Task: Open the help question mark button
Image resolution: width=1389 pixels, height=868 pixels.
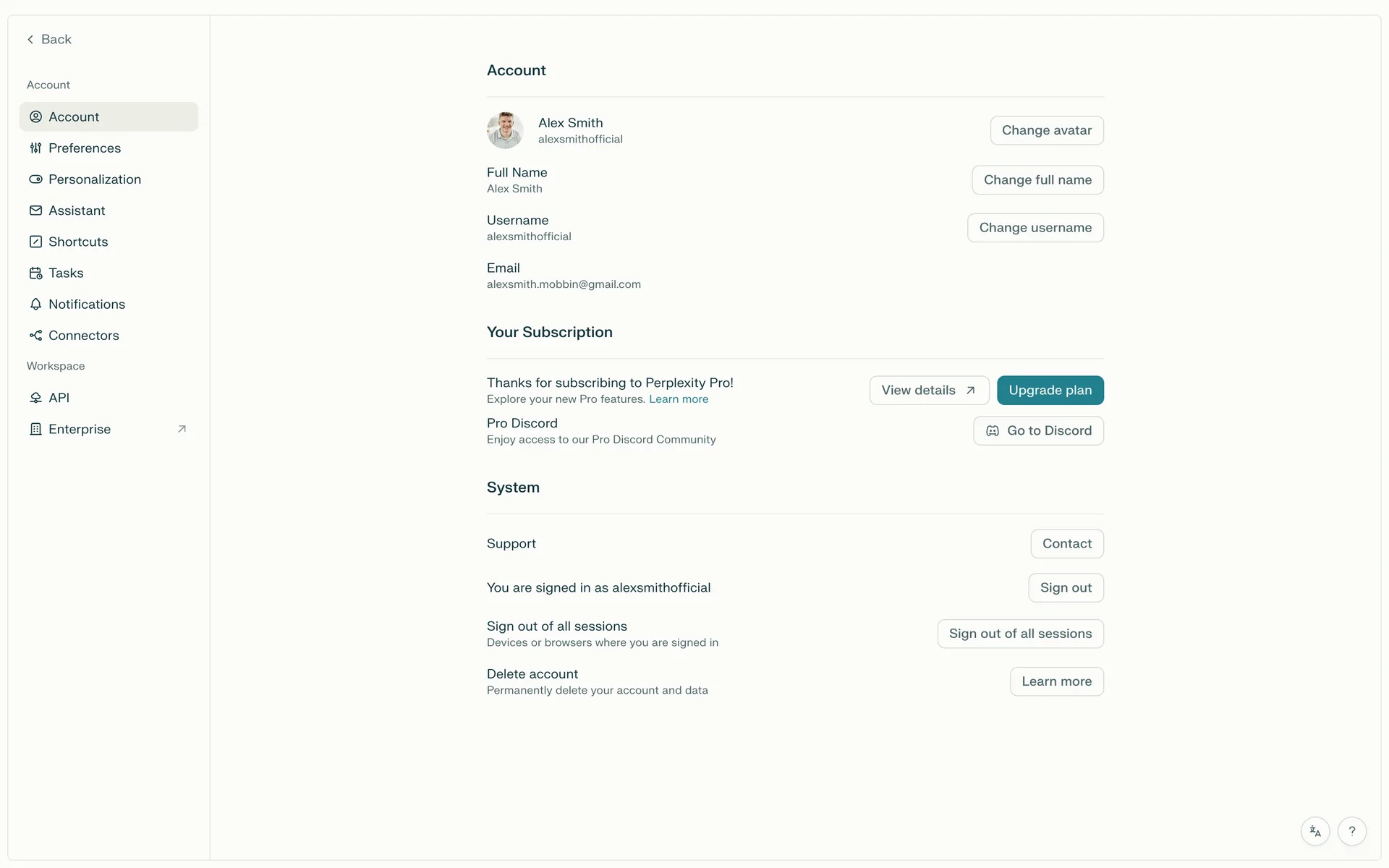Action: point(1351,832)
